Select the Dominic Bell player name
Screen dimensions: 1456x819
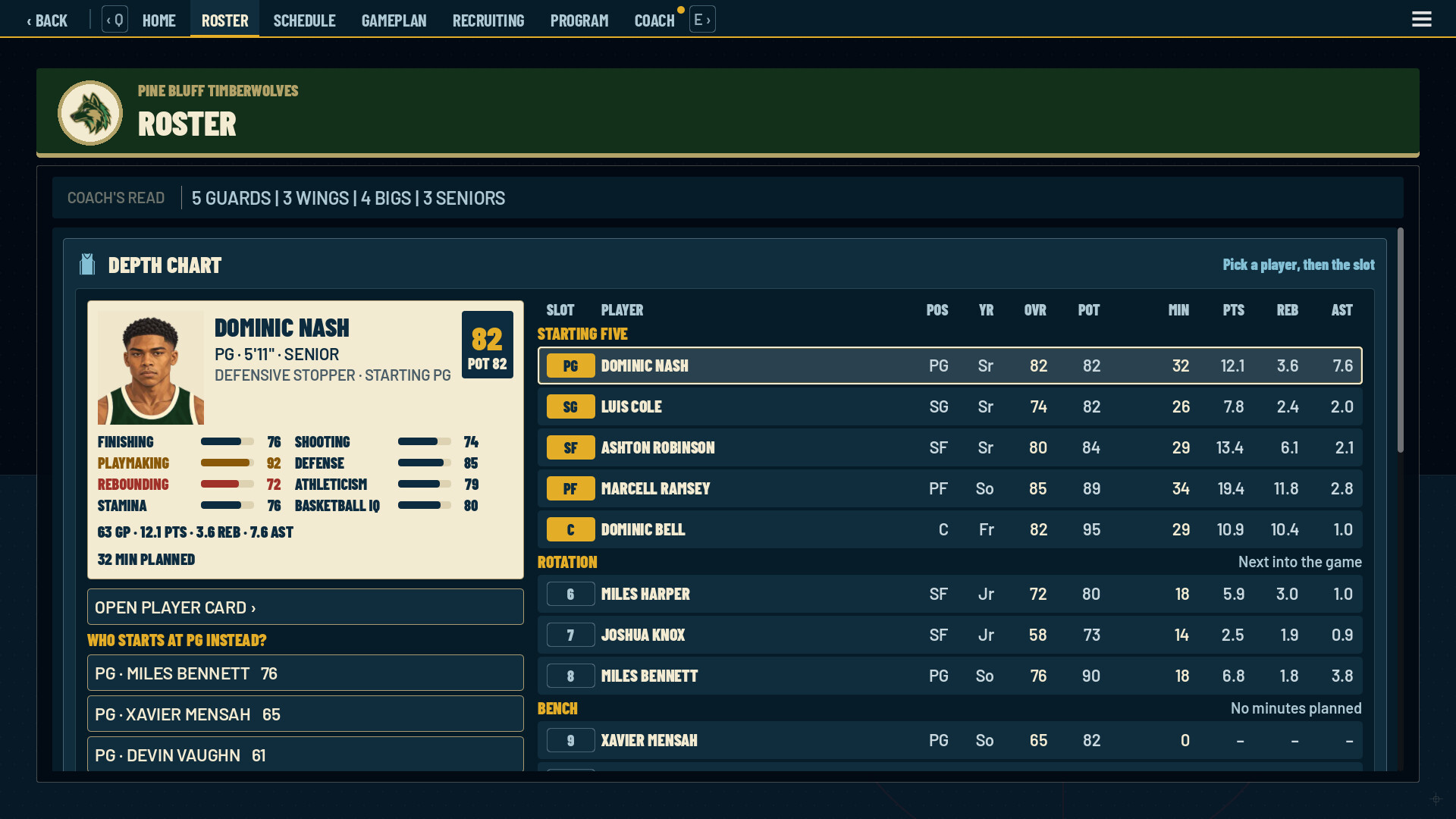coord(642,530)
